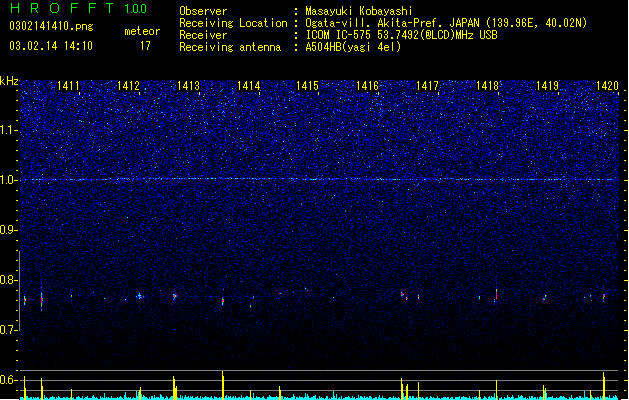Click the 1413 time label
629x400 pixels.
[x=188, y=85]
